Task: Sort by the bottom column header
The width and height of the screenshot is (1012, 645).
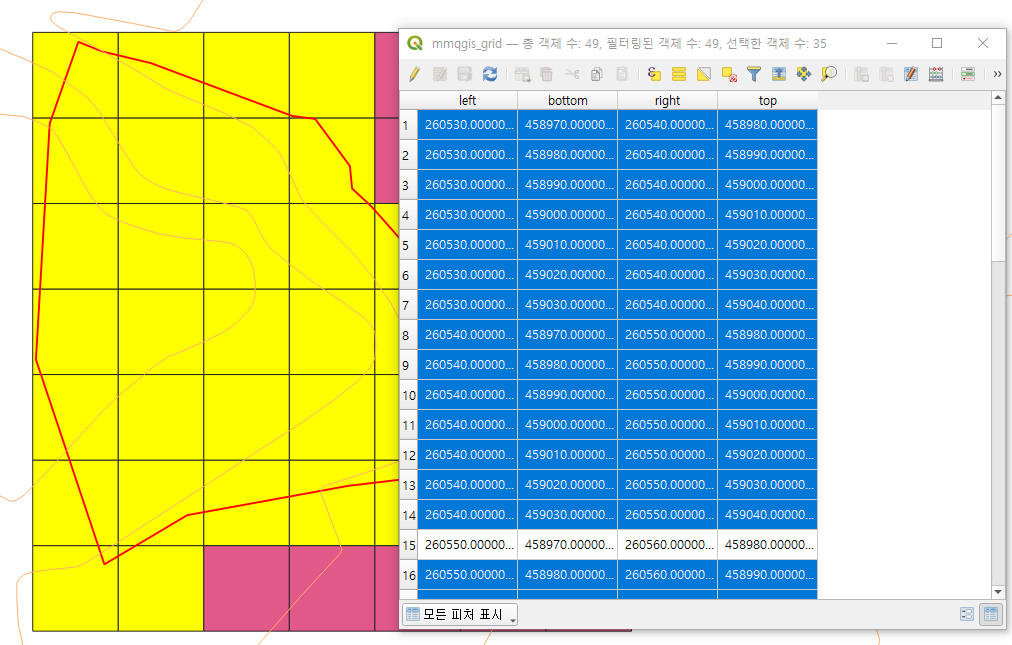Action: coord(567,101)
